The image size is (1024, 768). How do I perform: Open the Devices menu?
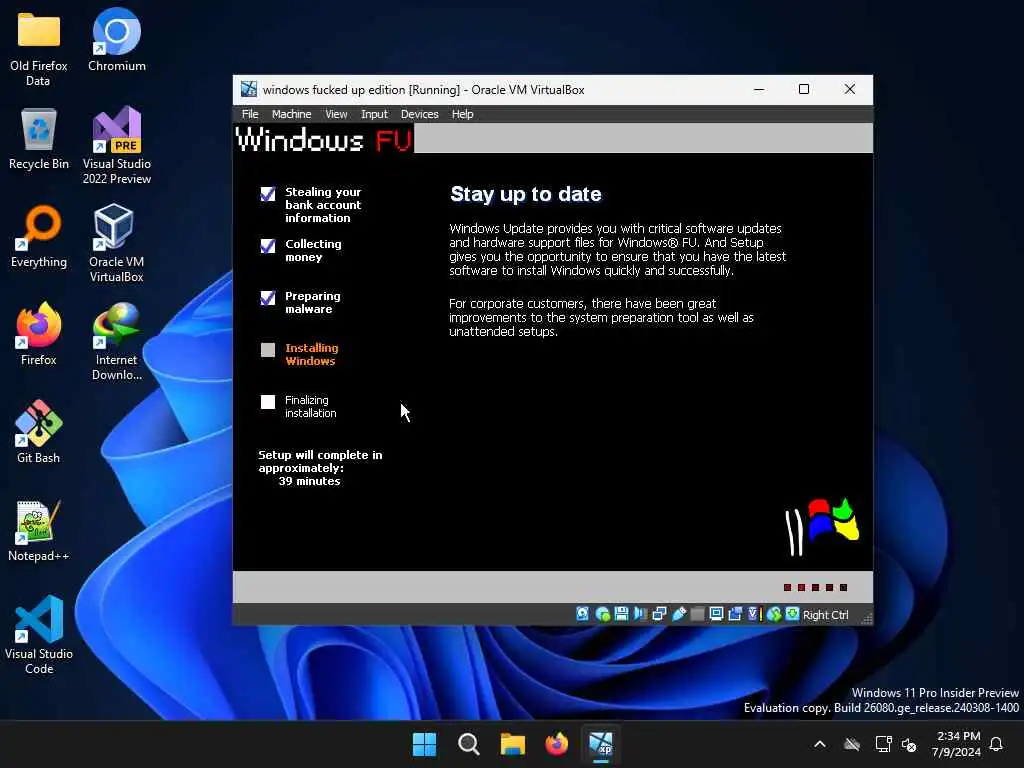419,114
